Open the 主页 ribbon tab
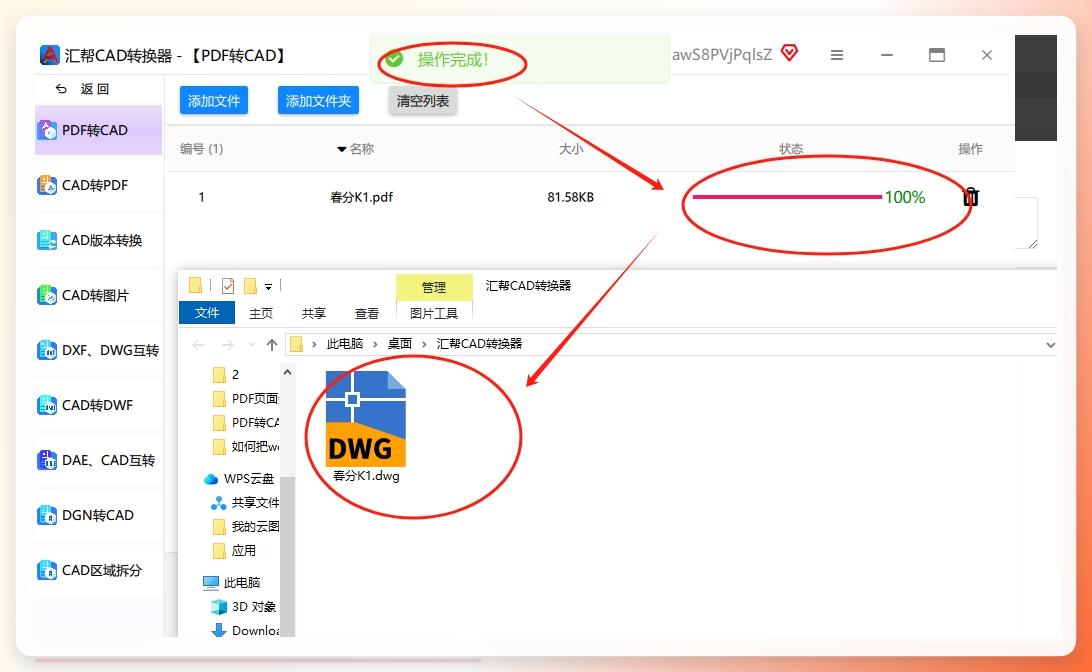This screenshot has height=672, width=1092. pos(261,313)
